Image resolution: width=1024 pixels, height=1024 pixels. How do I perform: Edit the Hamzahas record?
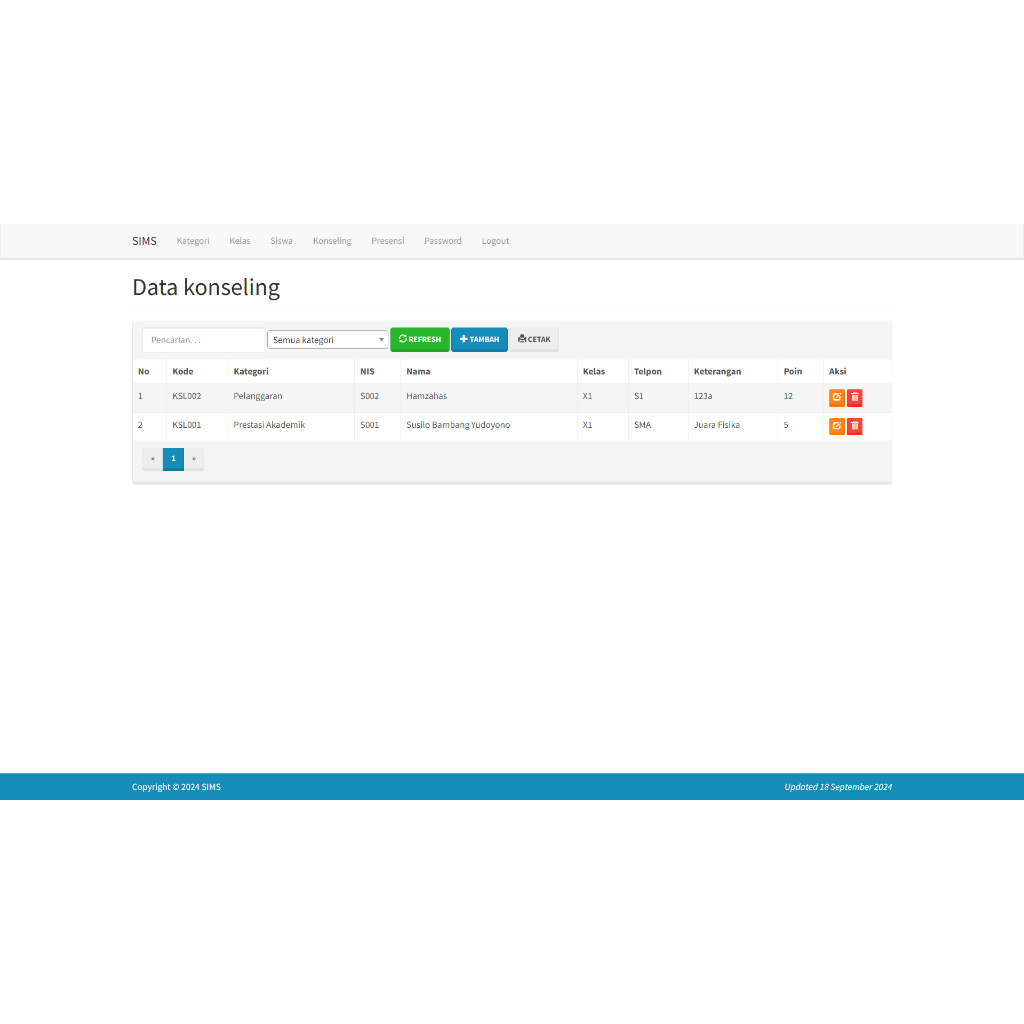(x=837, y=398)
